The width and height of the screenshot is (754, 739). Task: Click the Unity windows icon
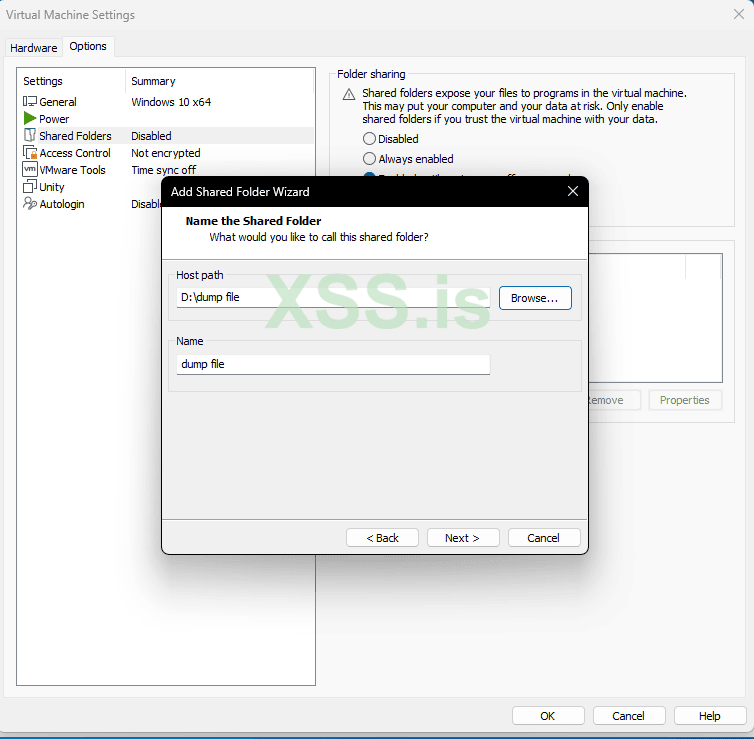coord(30,187)
